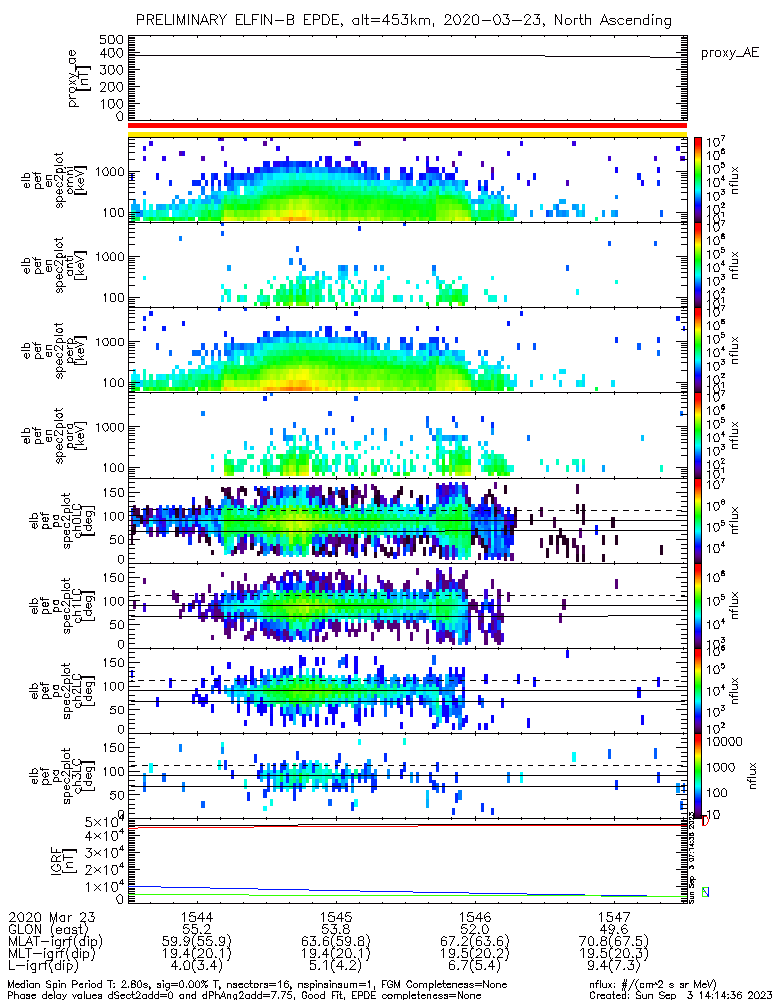Click the '1546' time tick label

pyautogui.click(x=475, y=918)
